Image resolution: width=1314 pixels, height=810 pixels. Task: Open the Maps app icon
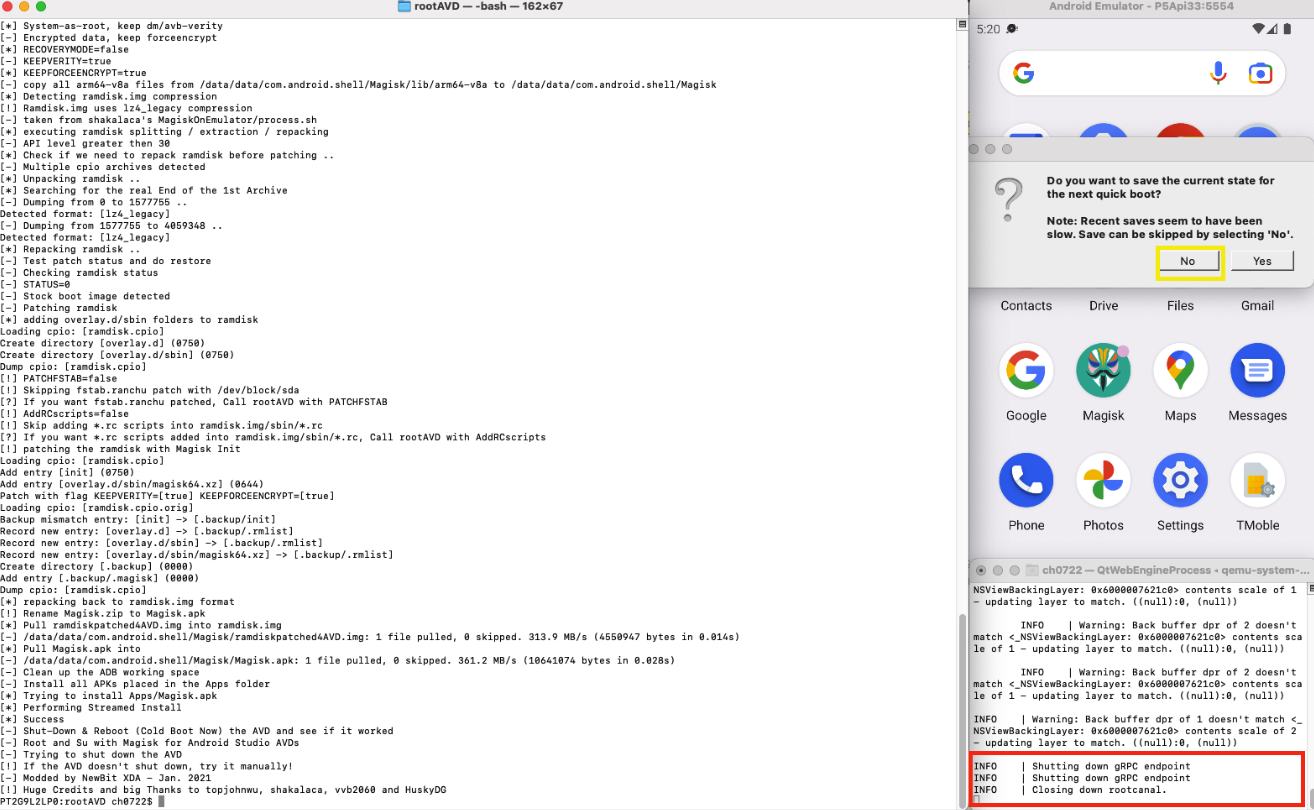tap(1180, 370)
